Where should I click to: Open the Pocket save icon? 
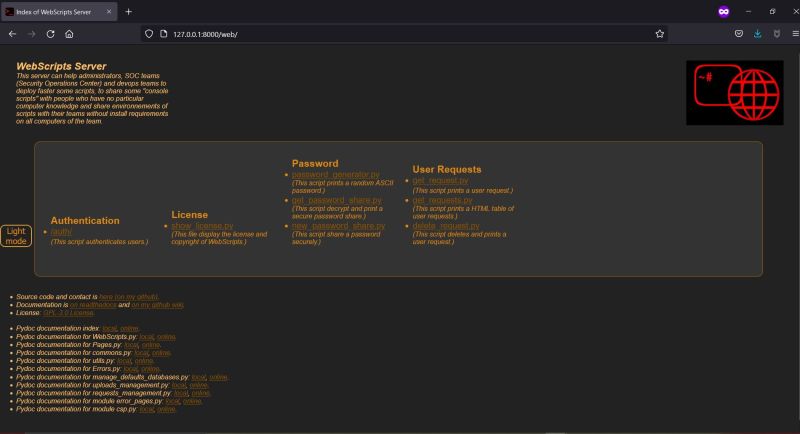click(x=739, y=34)
